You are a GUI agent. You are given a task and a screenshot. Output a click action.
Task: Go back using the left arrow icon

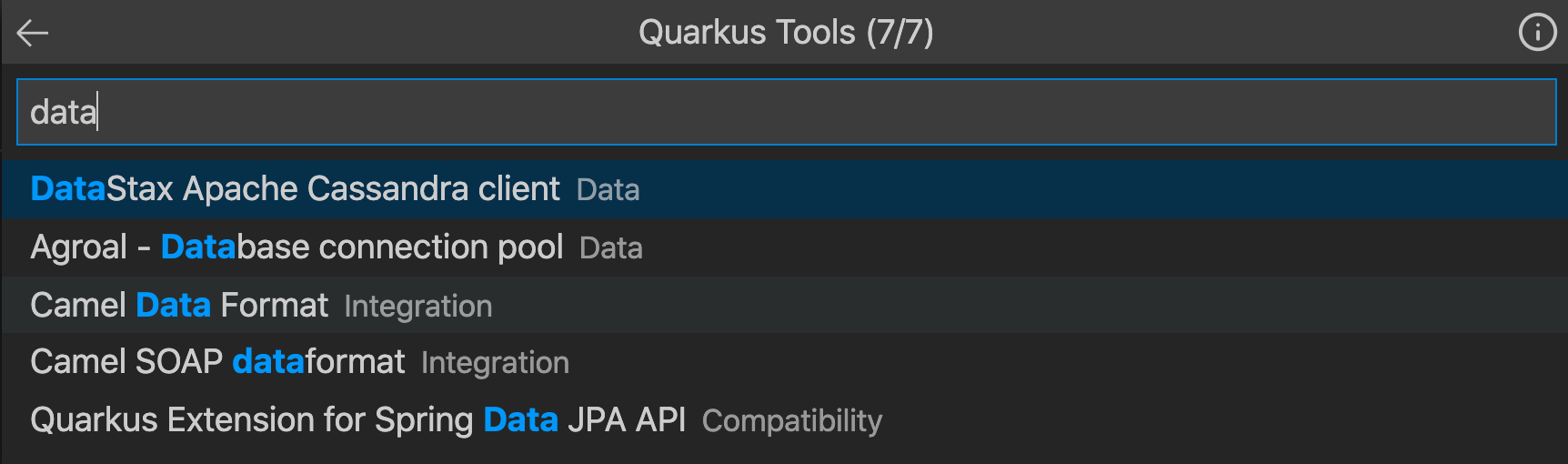tap(33, 34)
